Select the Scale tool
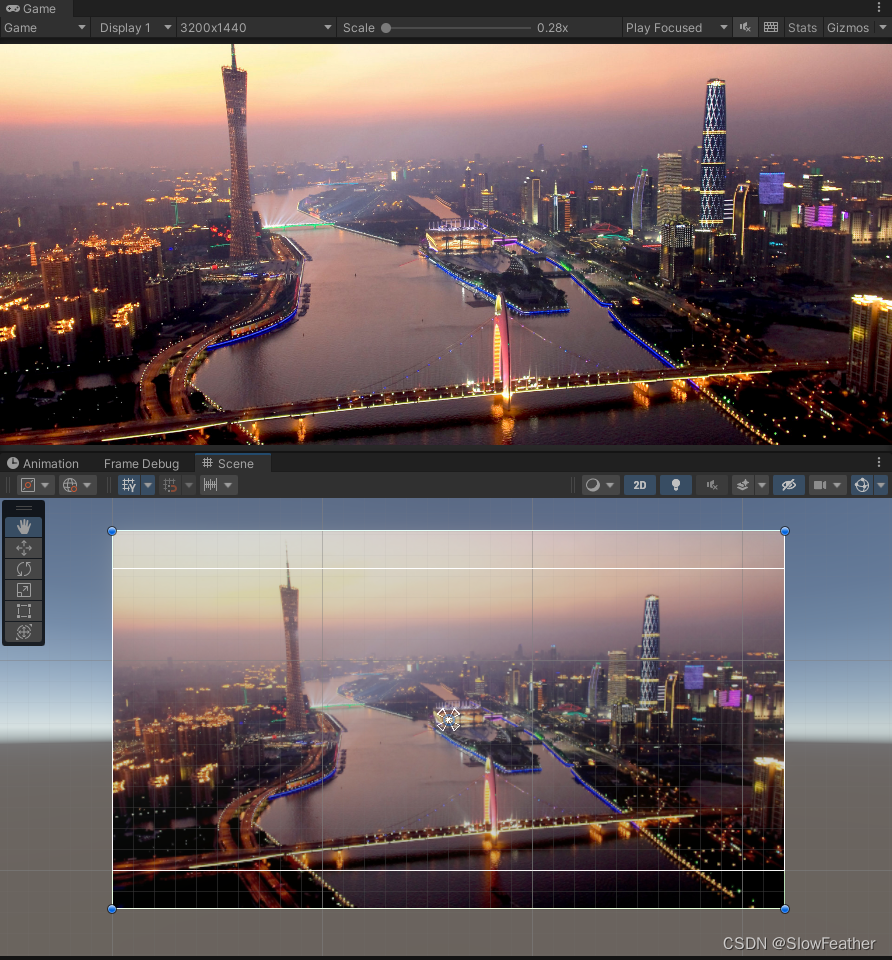Image resolution: width=892 pixels, height=960 pixels. [x=24, y=590]
